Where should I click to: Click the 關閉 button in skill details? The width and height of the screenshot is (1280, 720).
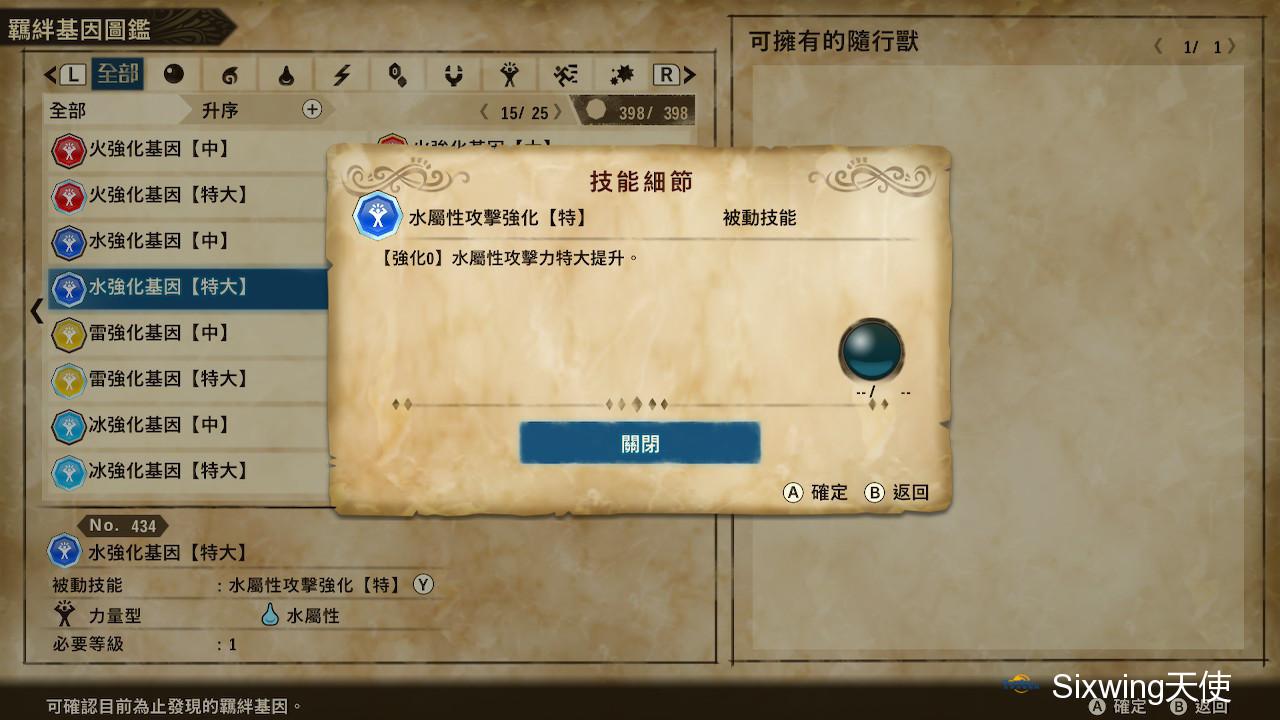(x=640, y=443)
